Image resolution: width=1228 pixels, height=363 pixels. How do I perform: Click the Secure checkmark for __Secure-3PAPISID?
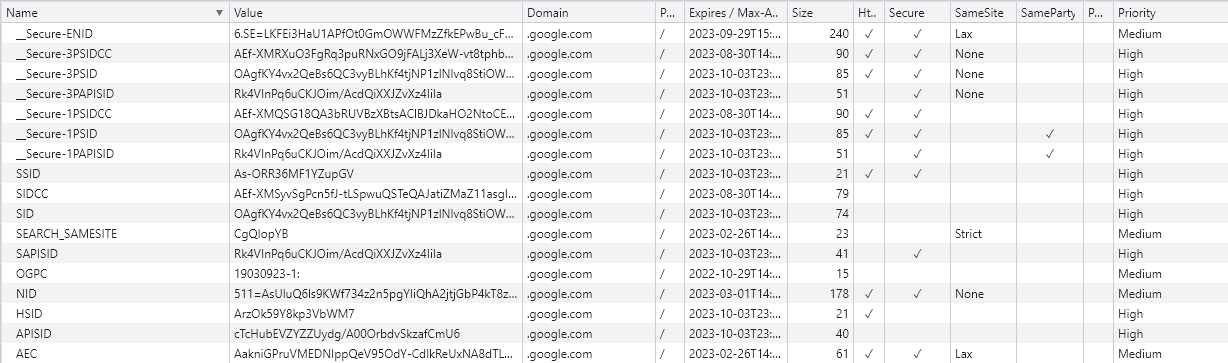click(917, 93)
